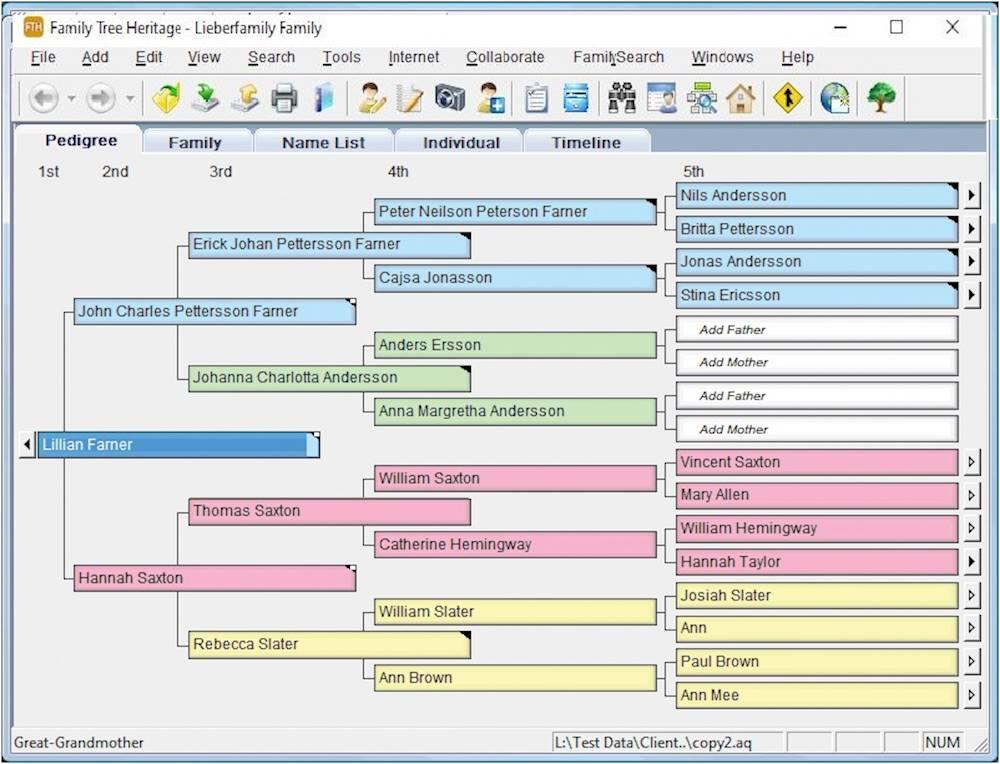The height and width of the screenshot is (764, 1000).
Task: Open notes with the notebook-and-pencil icon
Action: click(x=409, y=98)
